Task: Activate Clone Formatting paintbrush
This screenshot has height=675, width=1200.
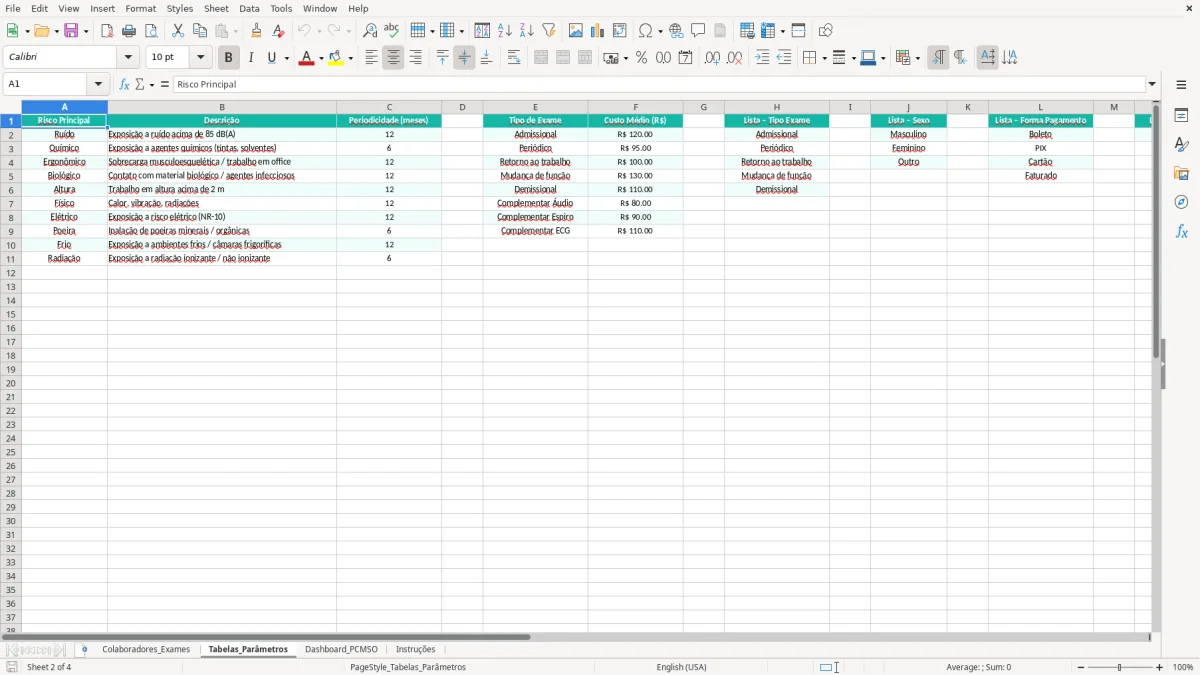Action: pos(256,31)
